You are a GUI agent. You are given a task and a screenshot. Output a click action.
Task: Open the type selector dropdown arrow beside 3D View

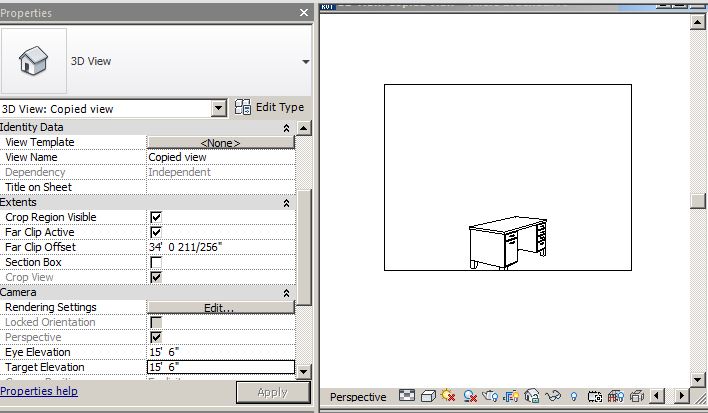pyautogui.click(x=306, y=61)
